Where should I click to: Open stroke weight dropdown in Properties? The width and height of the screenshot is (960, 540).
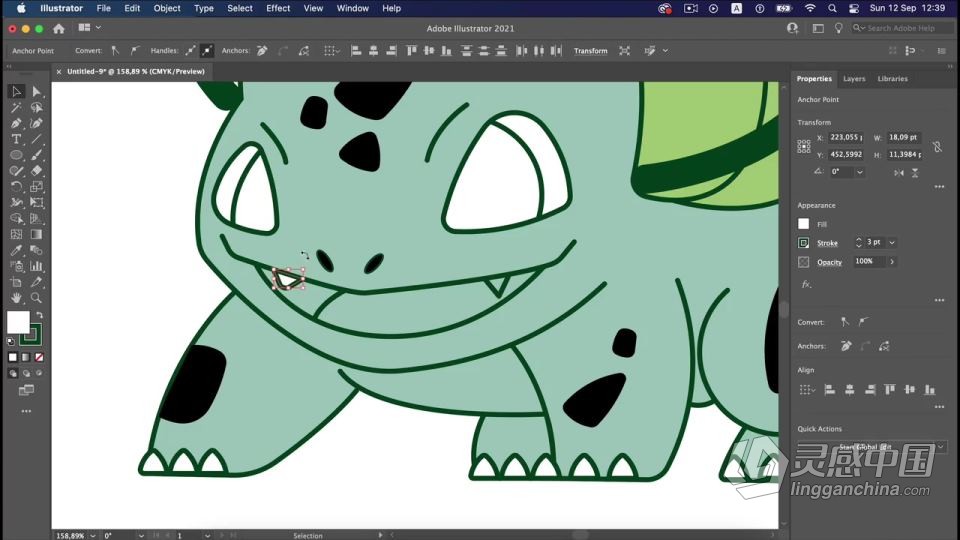tap(892, 242)
